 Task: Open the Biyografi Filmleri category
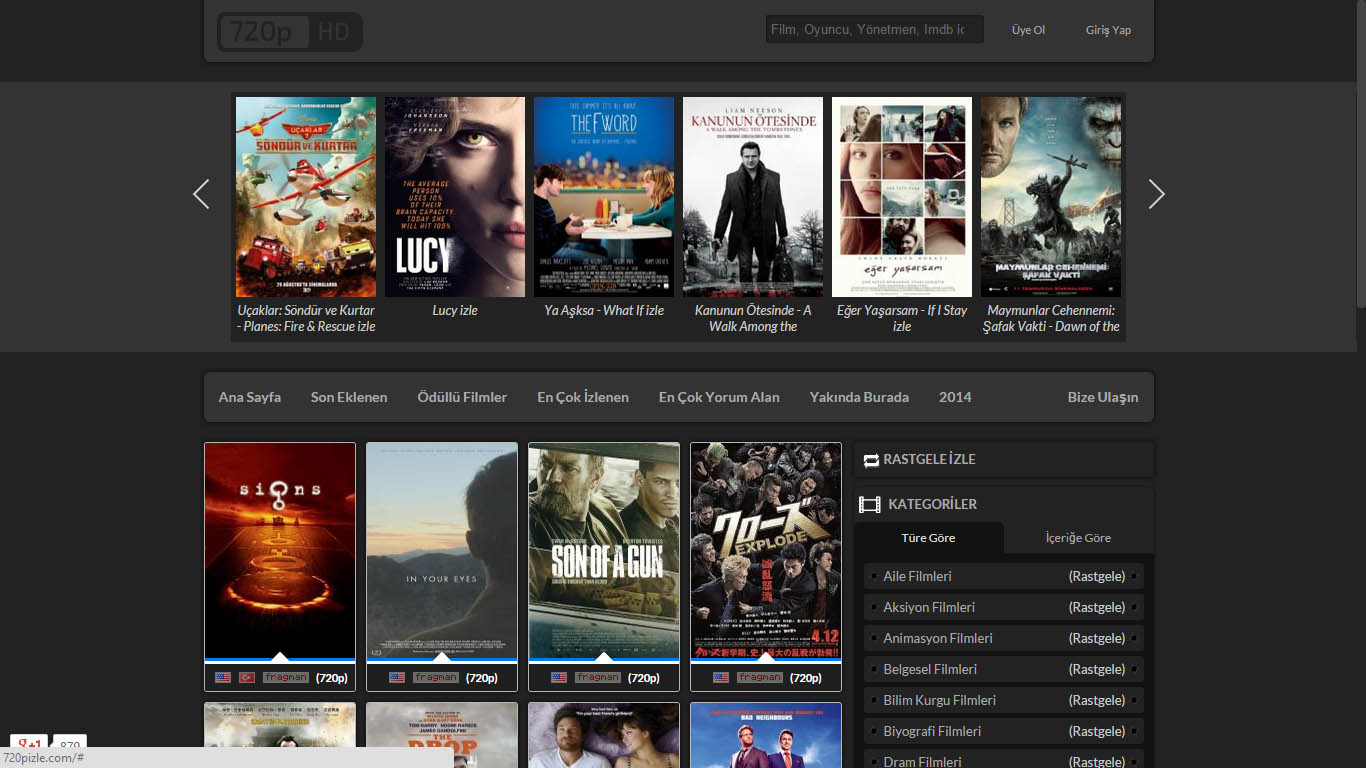932,731
